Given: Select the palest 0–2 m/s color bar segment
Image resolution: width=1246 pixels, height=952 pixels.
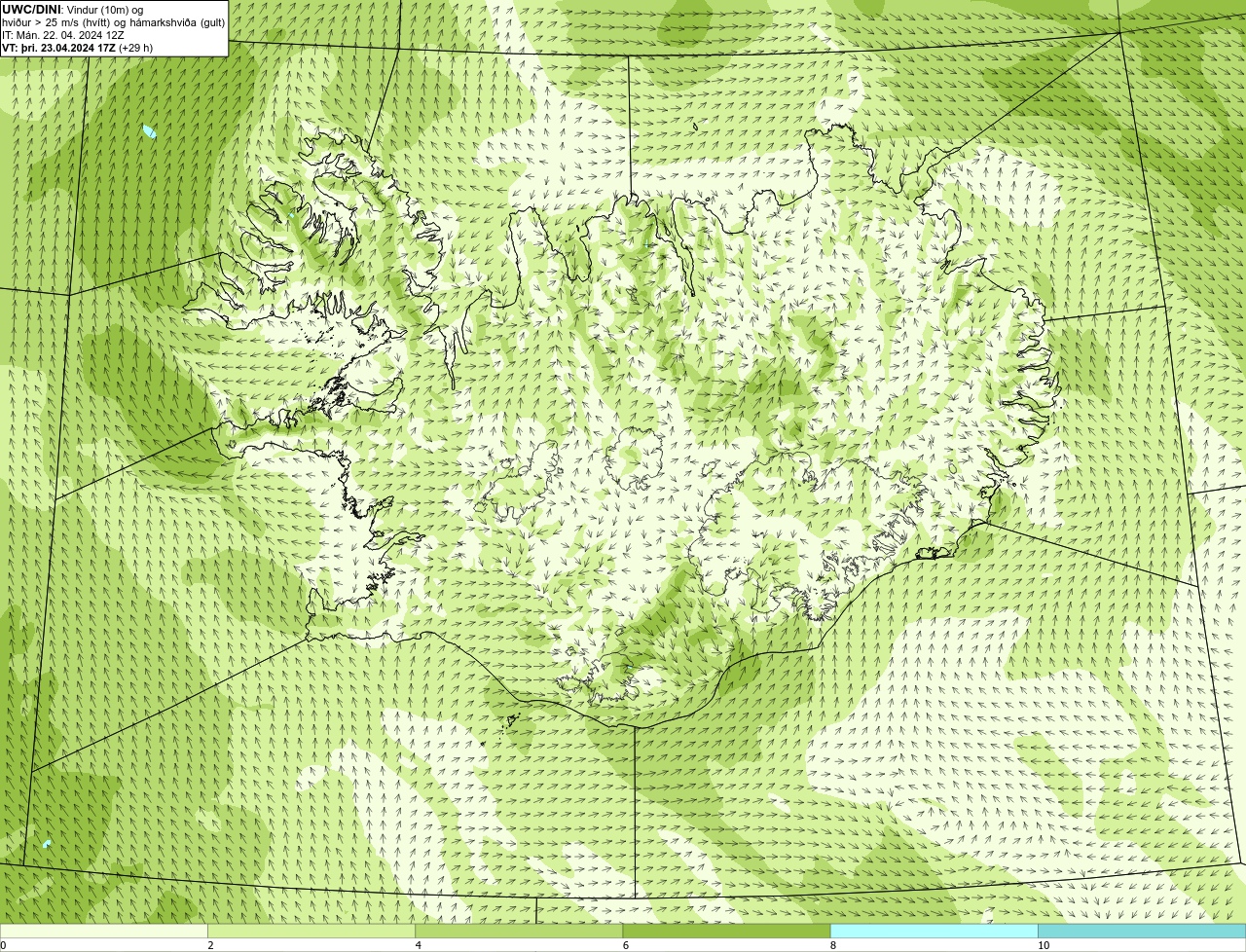Looking at the screenshot, I should 103,932.
